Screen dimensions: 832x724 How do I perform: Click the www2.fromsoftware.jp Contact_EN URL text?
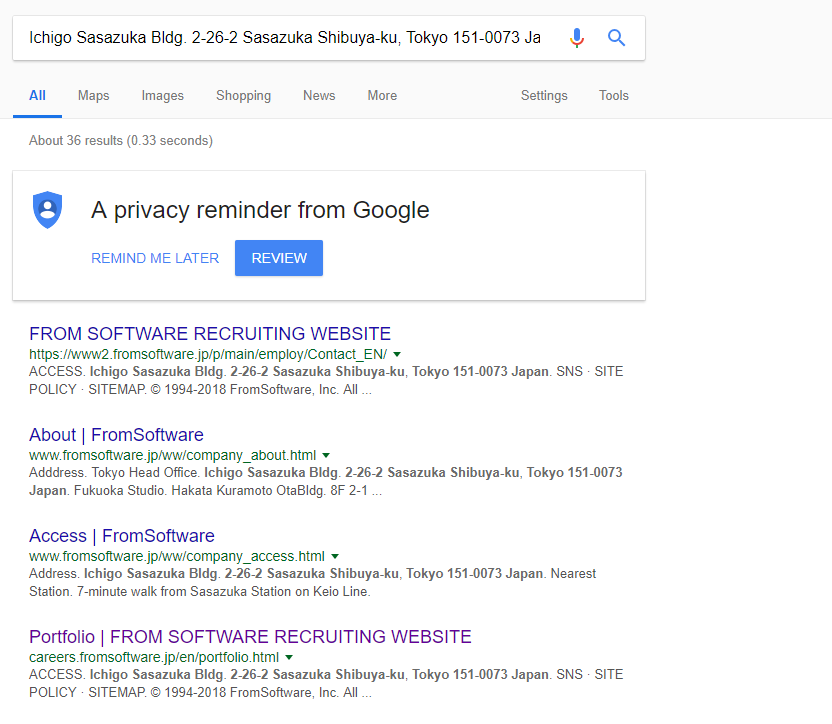[x=208, y=354]
